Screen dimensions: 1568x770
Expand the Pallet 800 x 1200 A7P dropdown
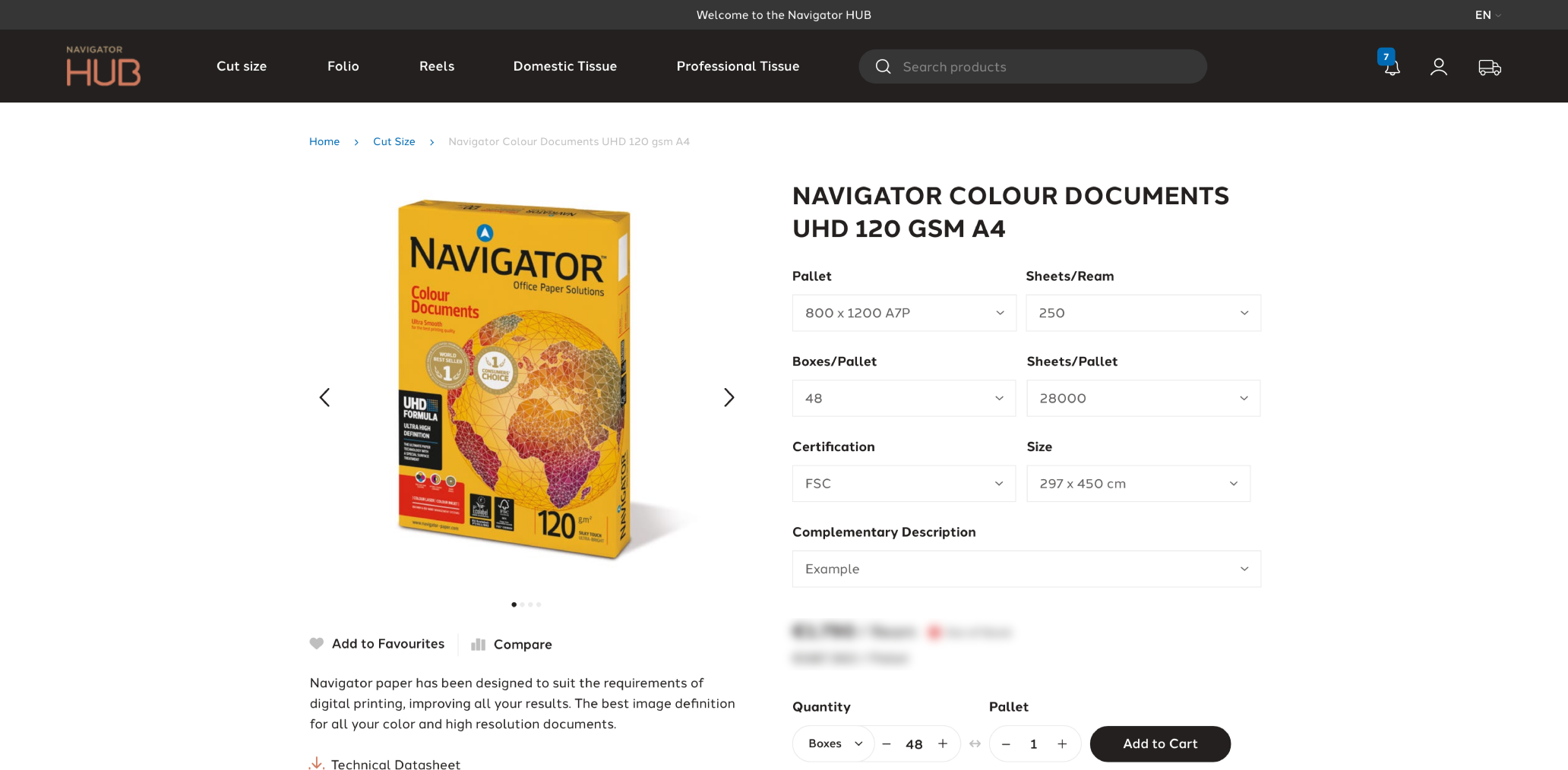click(x=904, y=313)
